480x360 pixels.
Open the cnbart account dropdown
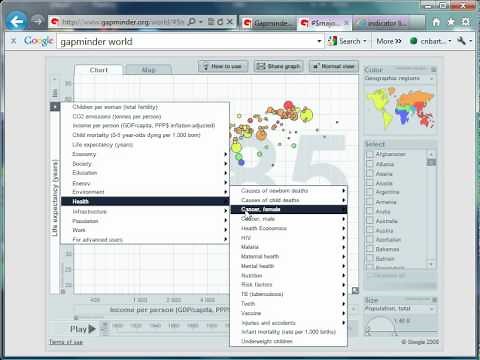click(430, 41)
